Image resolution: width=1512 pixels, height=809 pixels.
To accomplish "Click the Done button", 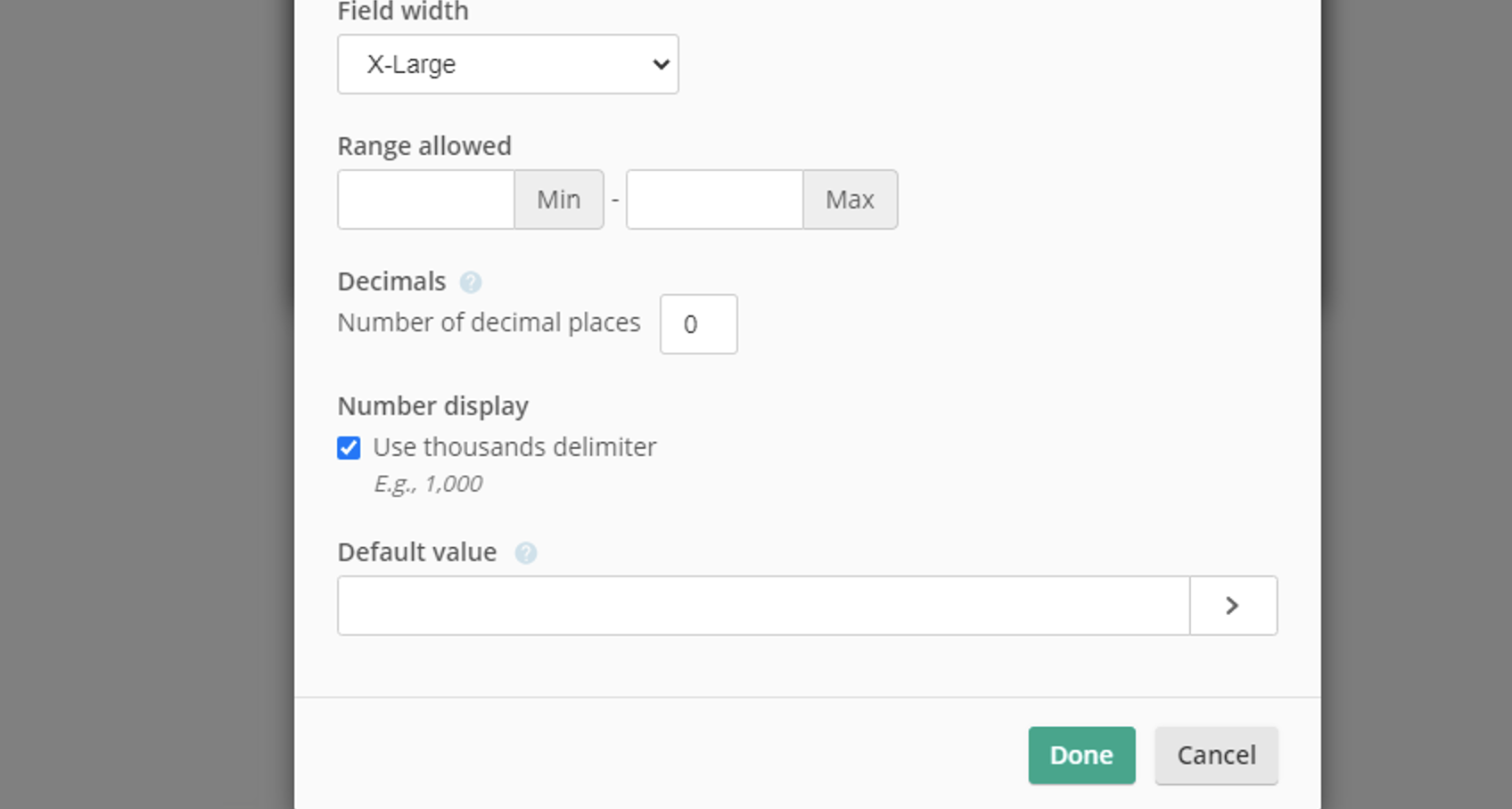I will (x=1081, y=756).
